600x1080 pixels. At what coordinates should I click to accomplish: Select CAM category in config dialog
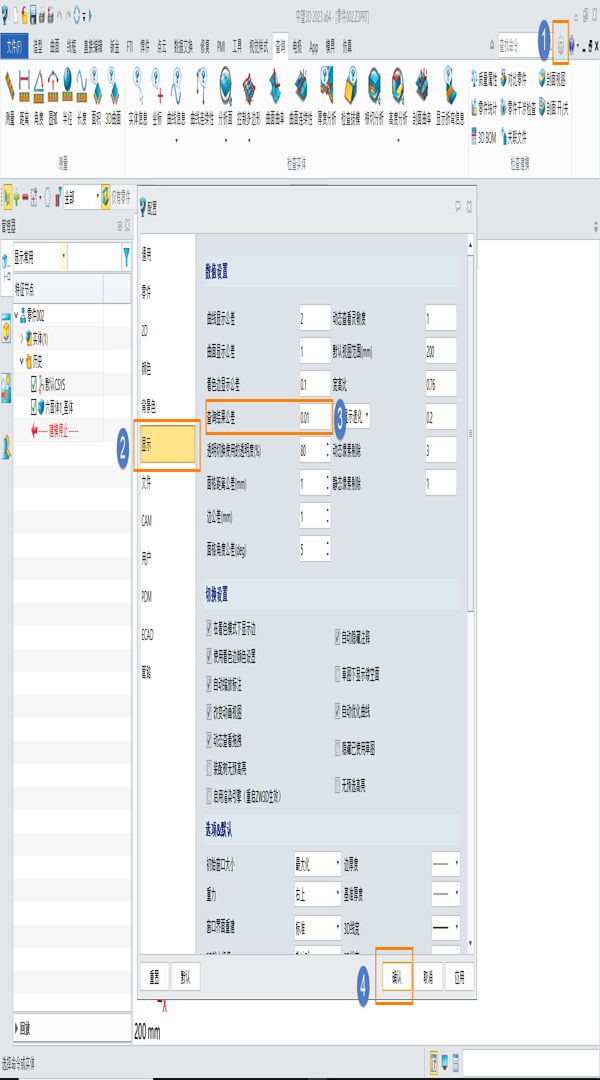click(x=167, y=520)
